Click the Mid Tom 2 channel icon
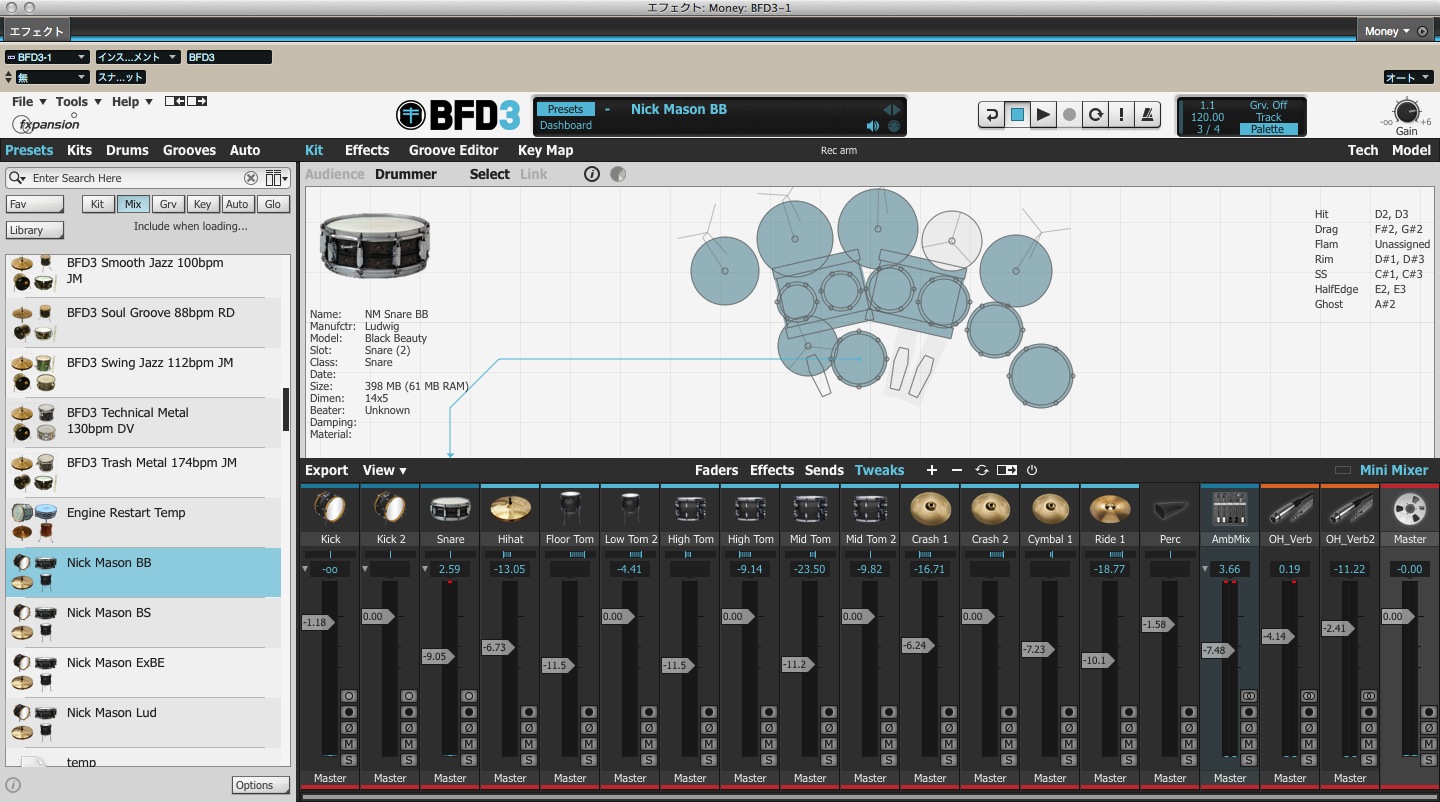This screenshot has width=1440, height=802. pos(870,509)
